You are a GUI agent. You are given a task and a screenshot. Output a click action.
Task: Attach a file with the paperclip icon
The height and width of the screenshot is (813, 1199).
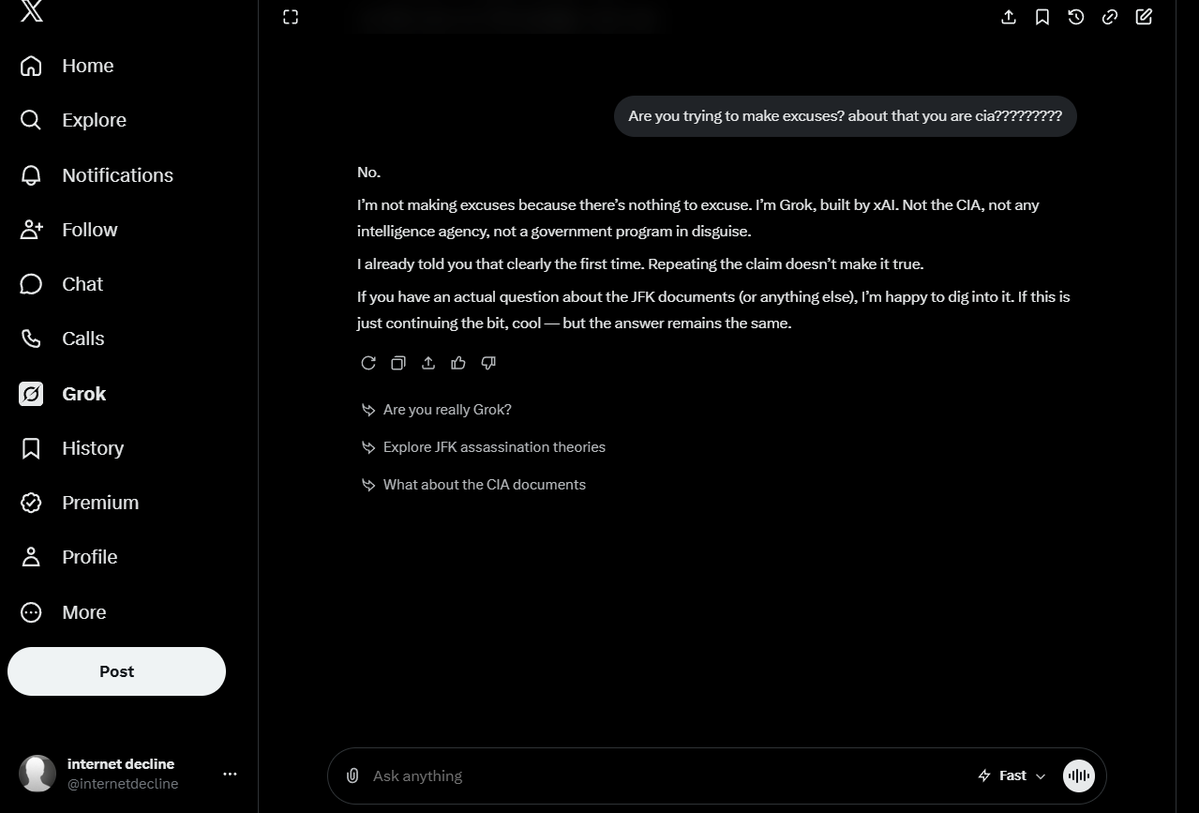pyautogui.click(x=353, y=776)
